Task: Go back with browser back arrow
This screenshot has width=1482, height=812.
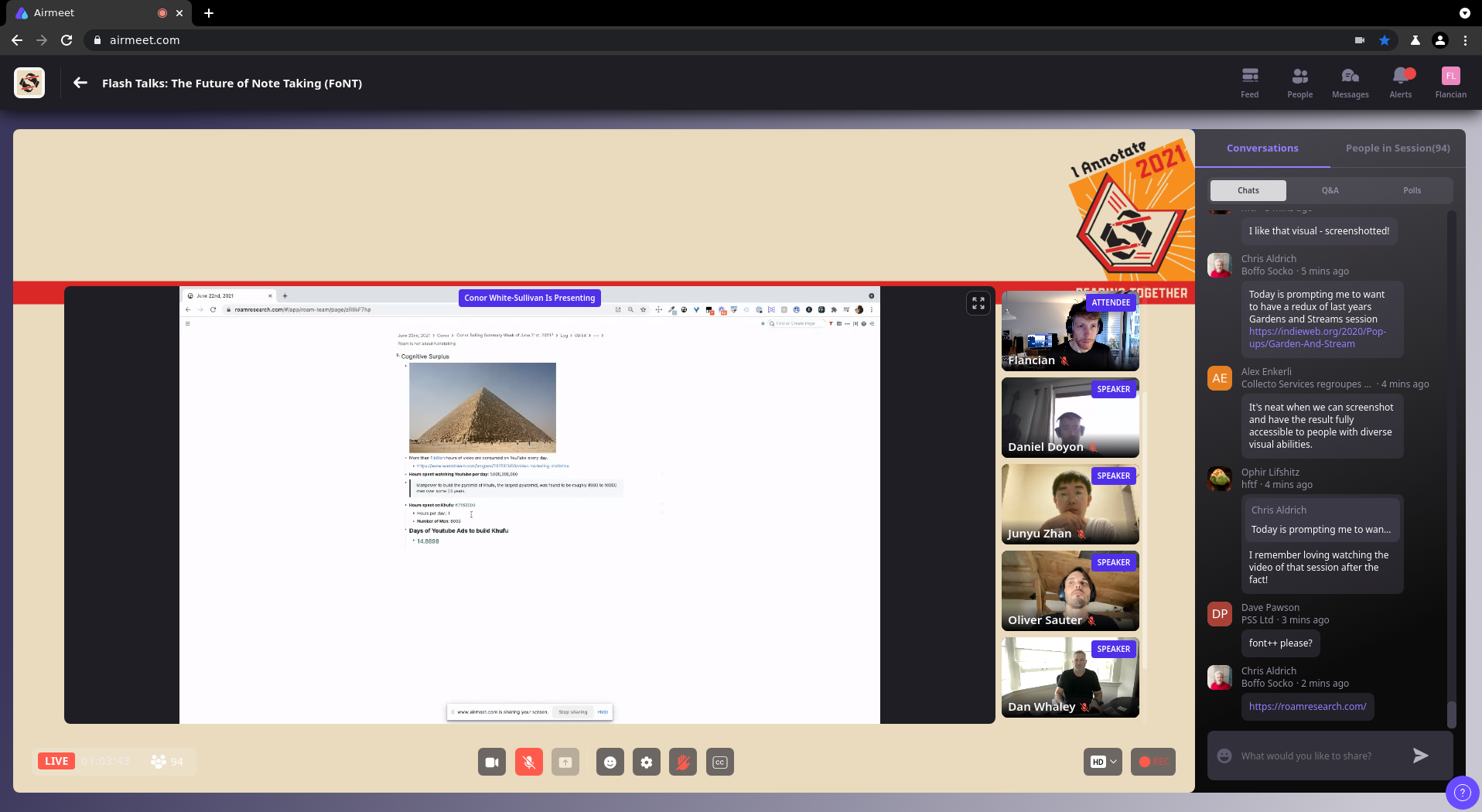Action: [17, 40]
